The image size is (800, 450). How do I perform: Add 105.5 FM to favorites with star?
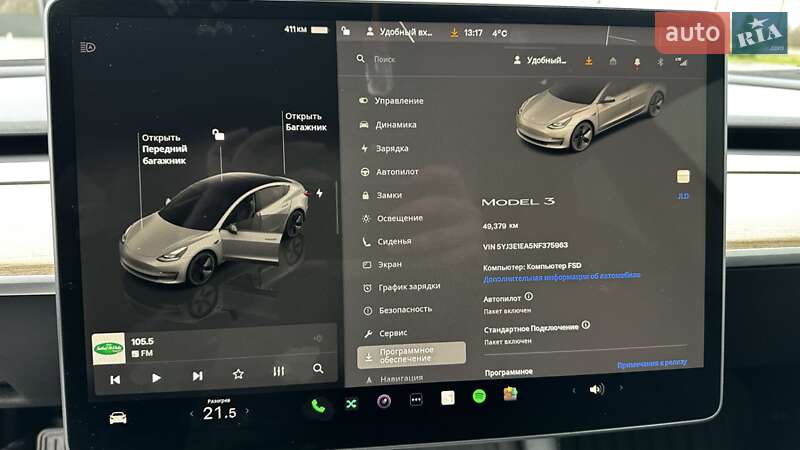[238, 374]
